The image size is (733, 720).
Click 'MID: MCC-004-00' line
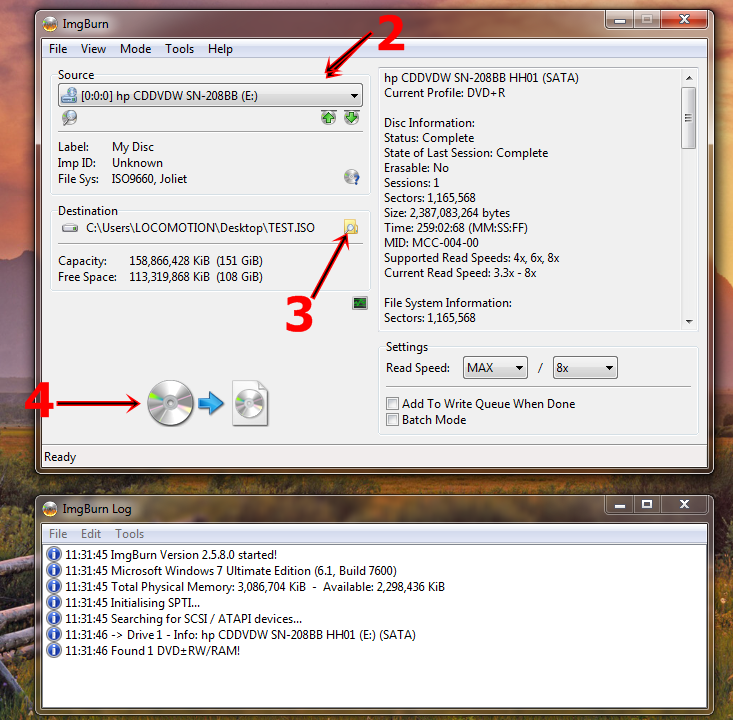pyautogui.click(x=431, y=243)
